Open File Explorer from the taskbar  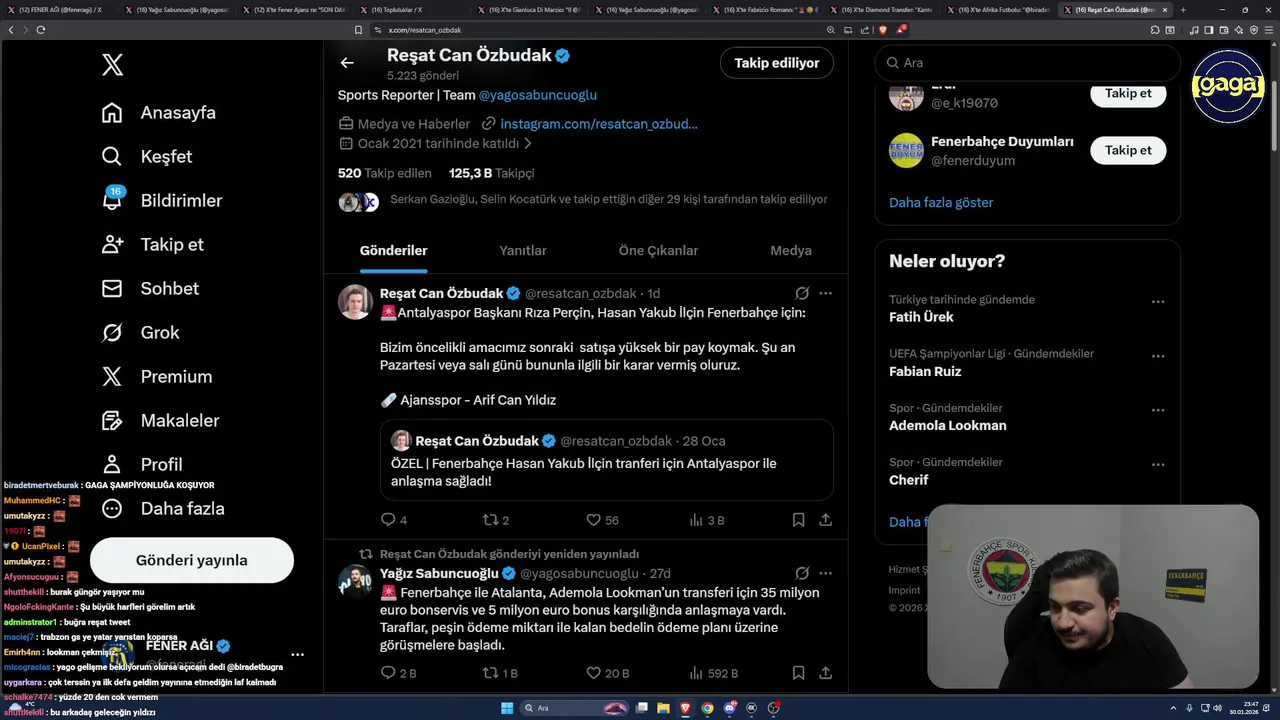click(x=663, y=708)
